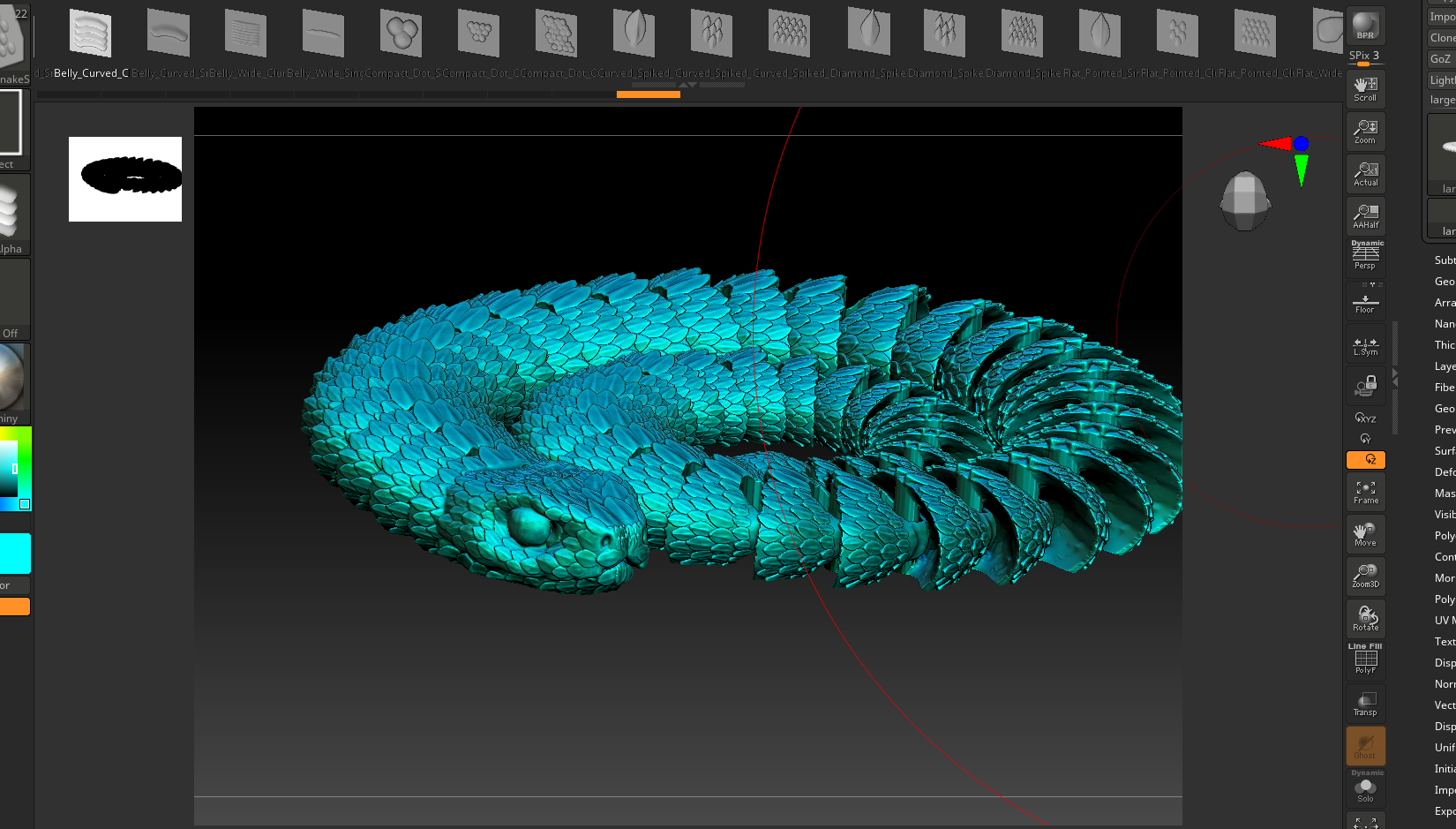Click the AAHalf view icon
This screenshot has width=1456, height=829.
point(1365,216)
